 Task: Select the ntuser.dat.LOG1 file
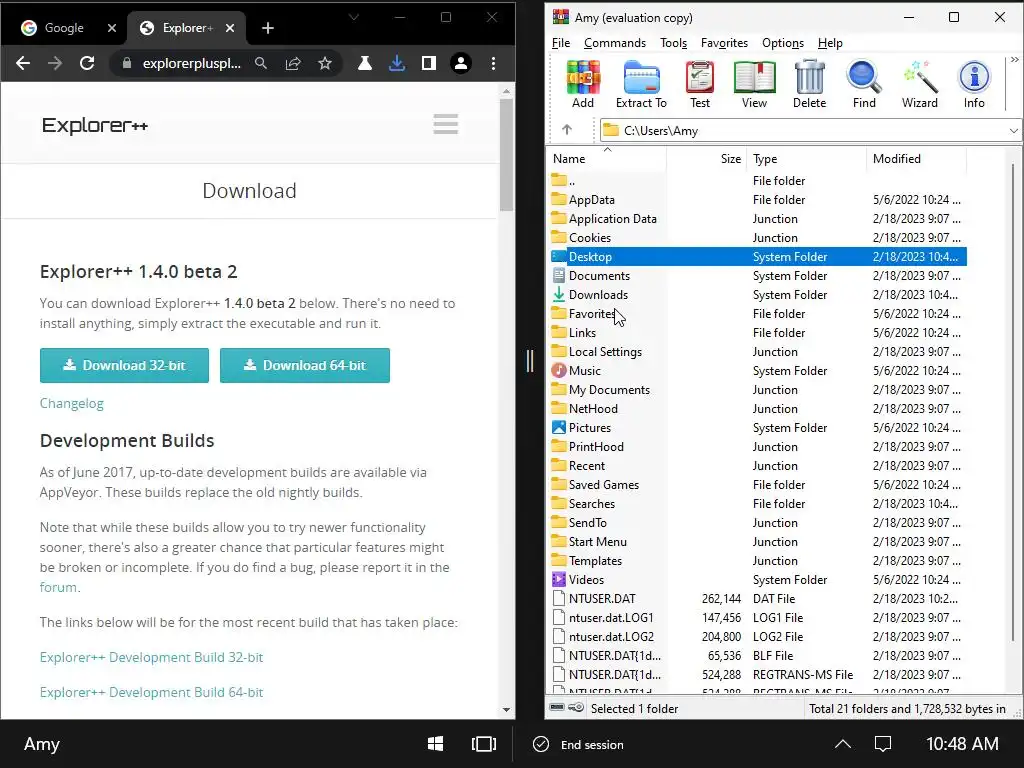(758, 617)
